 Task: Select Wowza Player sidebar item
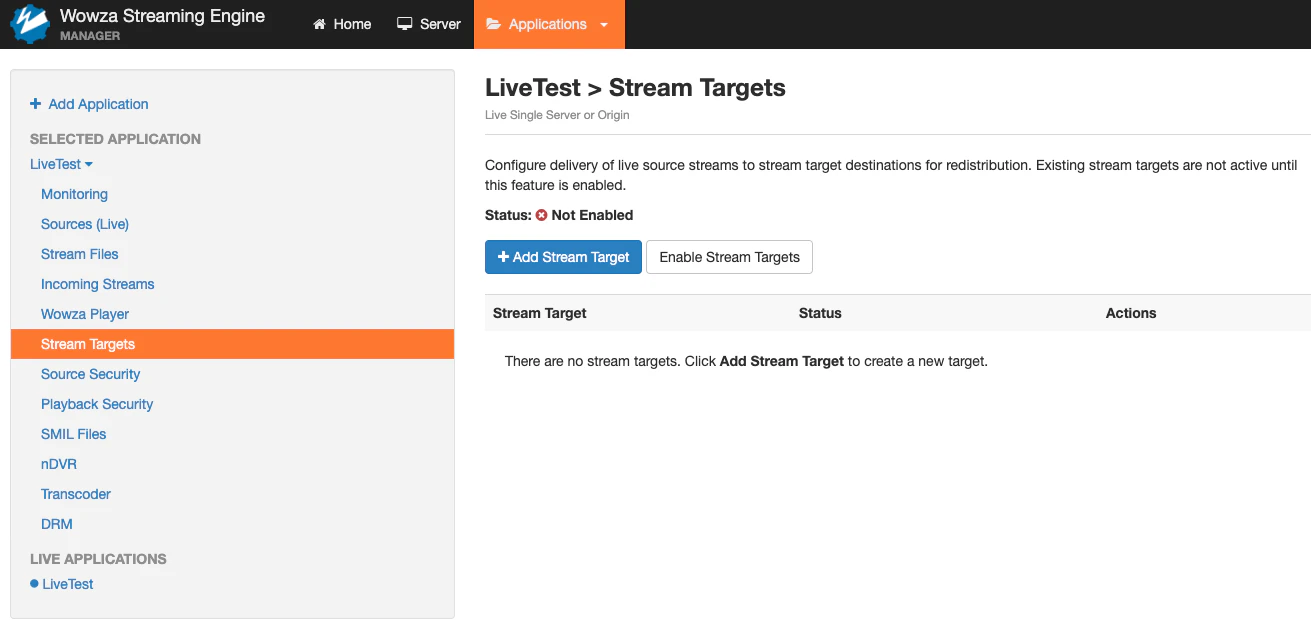coord(85,314)
